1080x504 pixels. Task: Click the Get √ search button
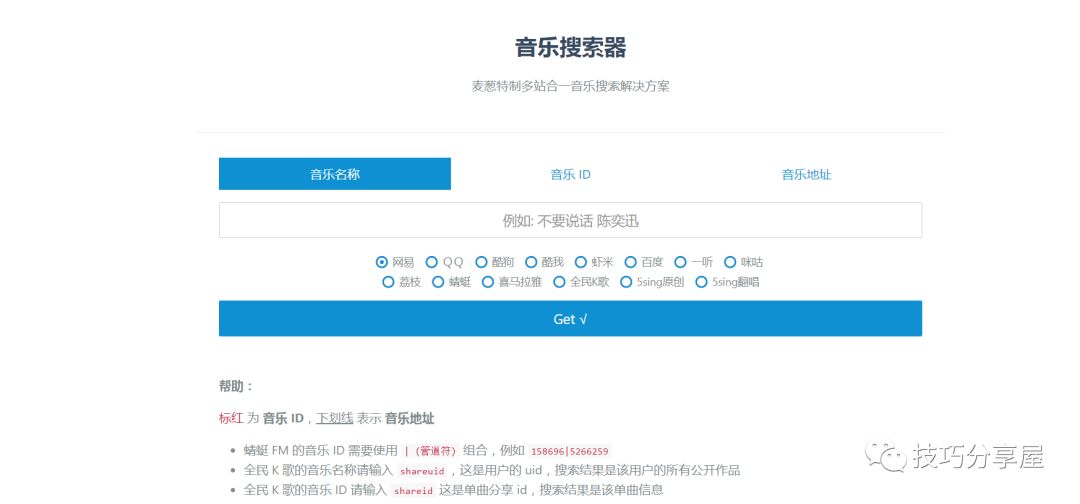[570, 319]
